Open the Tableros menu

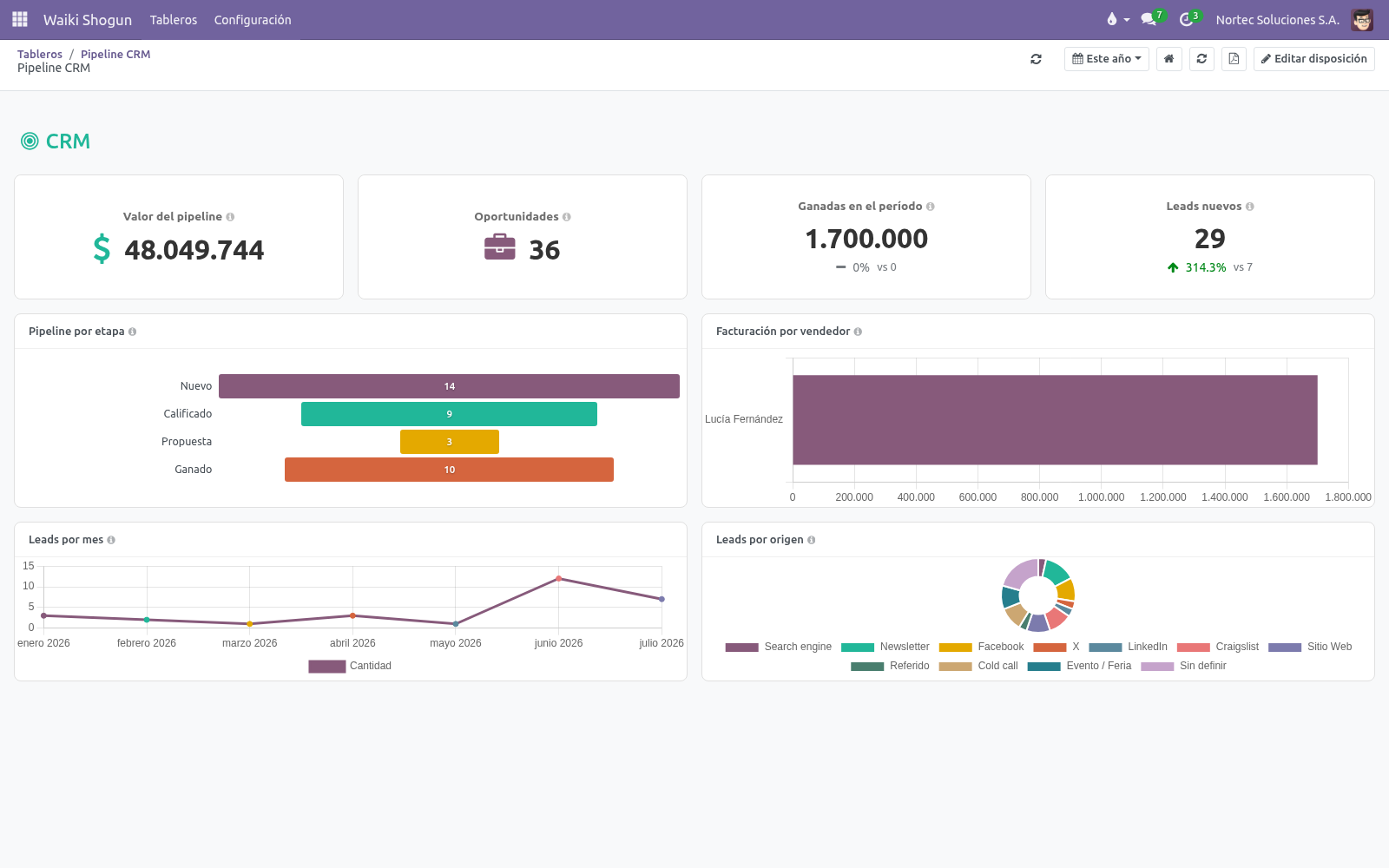tap(174, 19)
